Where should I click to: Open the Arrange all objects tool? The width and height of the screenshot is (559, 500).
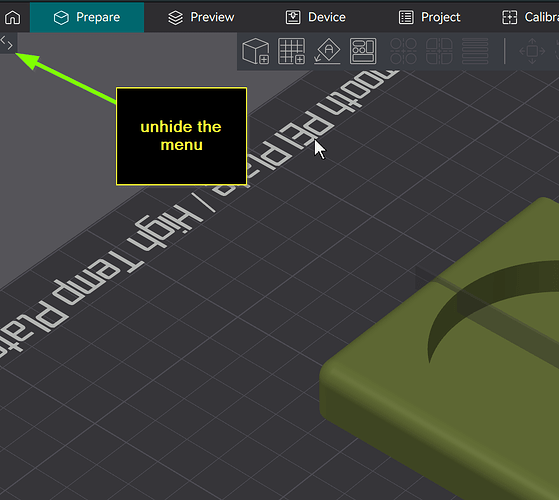pos(363,51)
